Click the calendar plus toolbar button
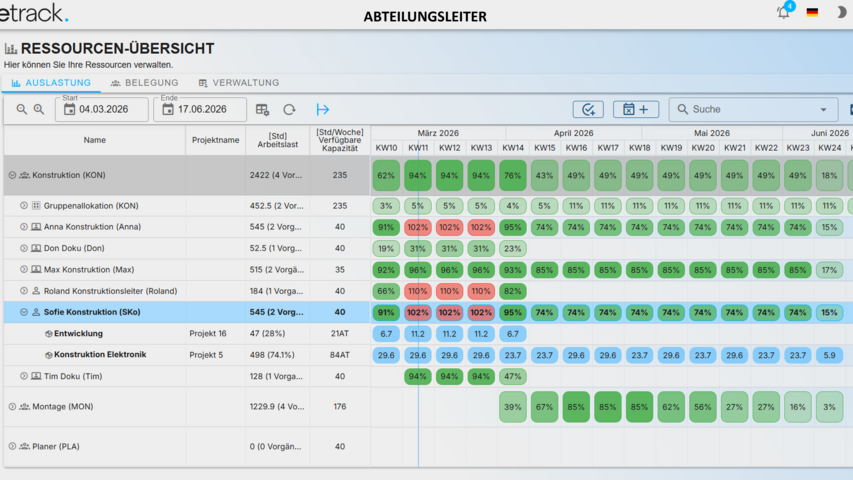This screenshot has height=480, width=853. [636, 109]
